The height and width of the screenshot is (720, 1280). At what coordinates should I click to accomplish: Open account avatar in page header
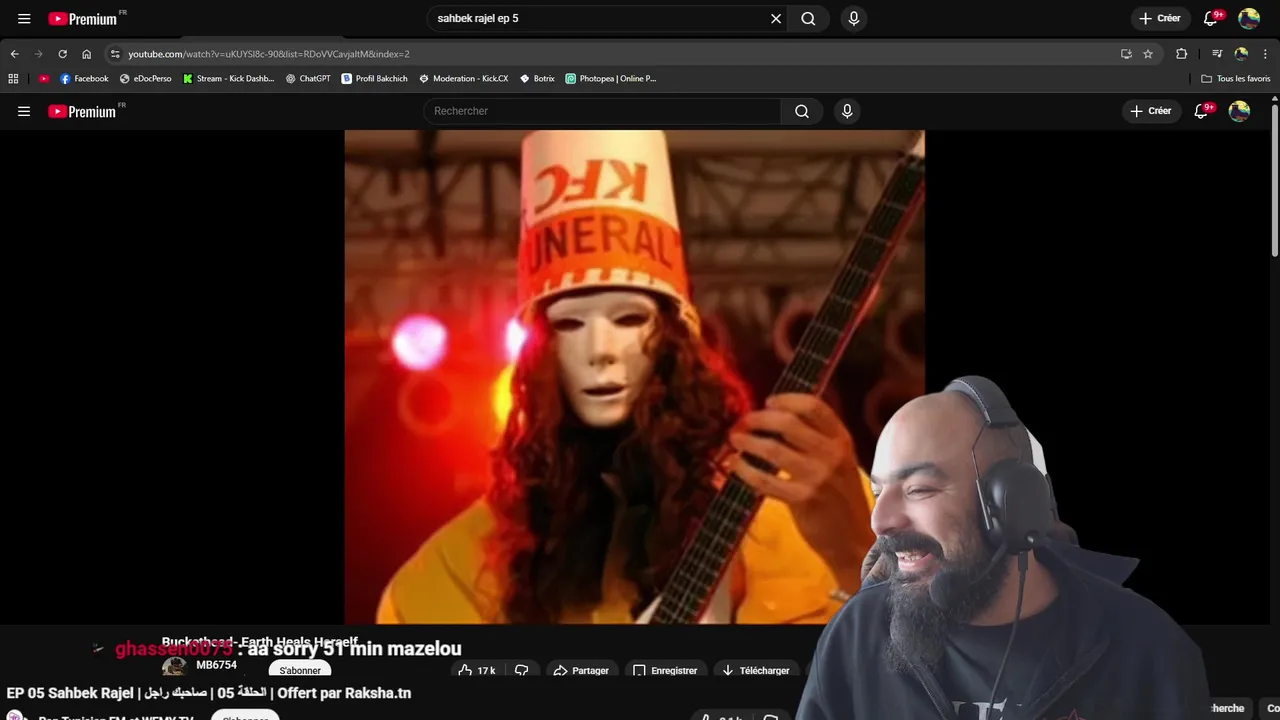pos(1239,111)
